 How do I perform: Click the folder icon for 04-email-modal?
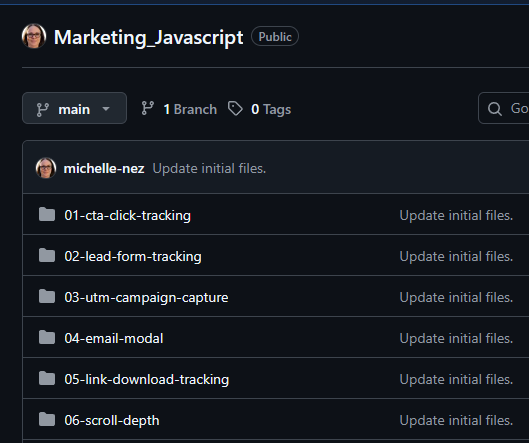pos(47,337)
